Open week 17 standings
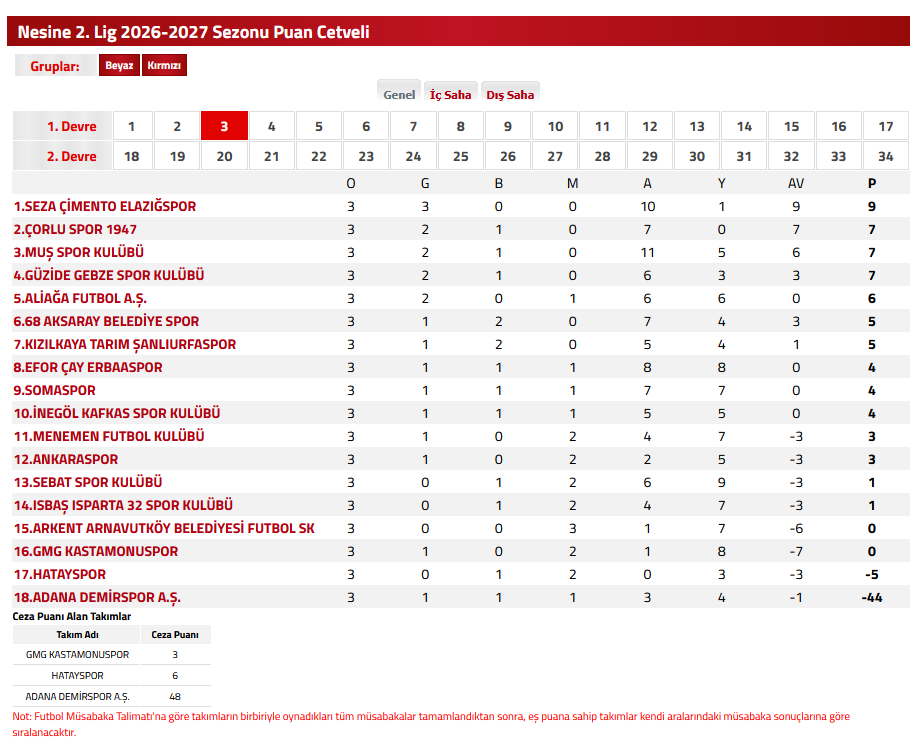 point(886,126)
